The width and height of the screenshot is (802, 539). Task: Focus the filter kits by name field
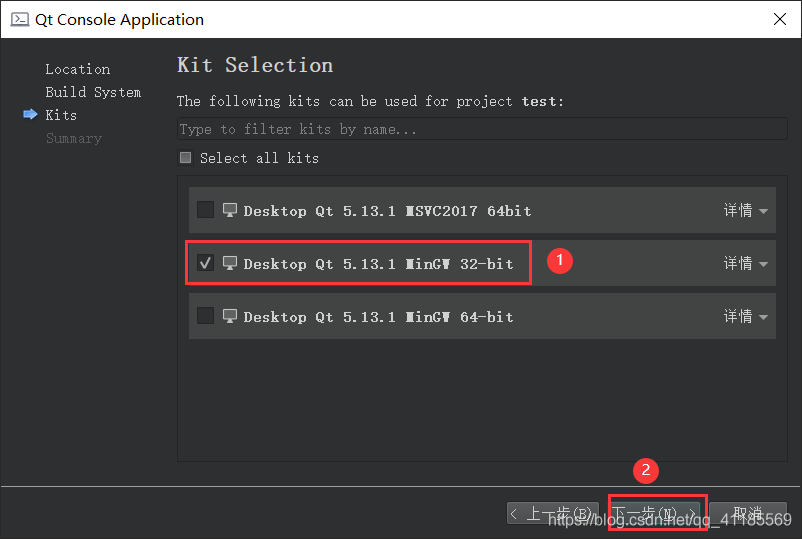point(482,129)
